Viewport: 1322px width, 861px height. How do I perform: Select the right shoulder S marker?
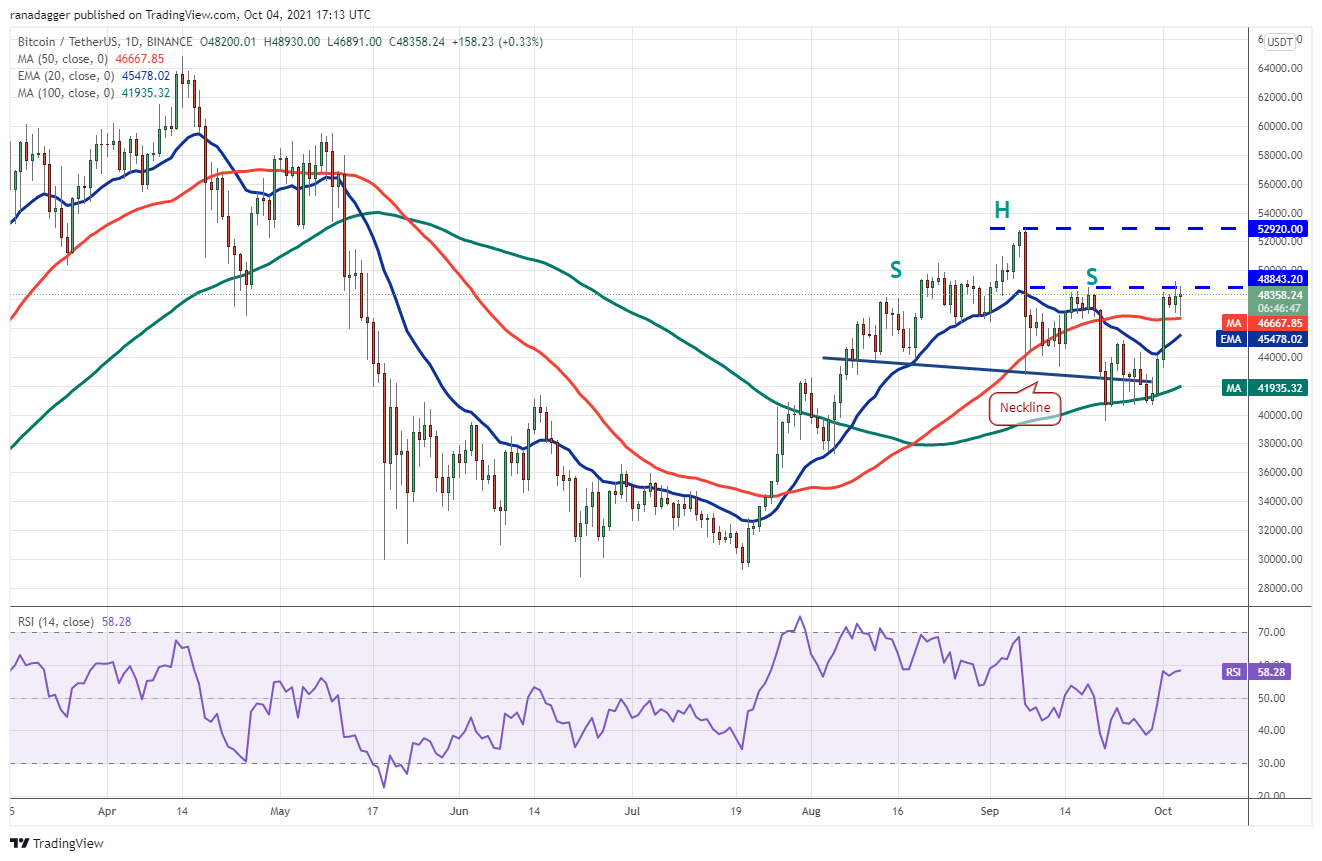point(1093,275)
